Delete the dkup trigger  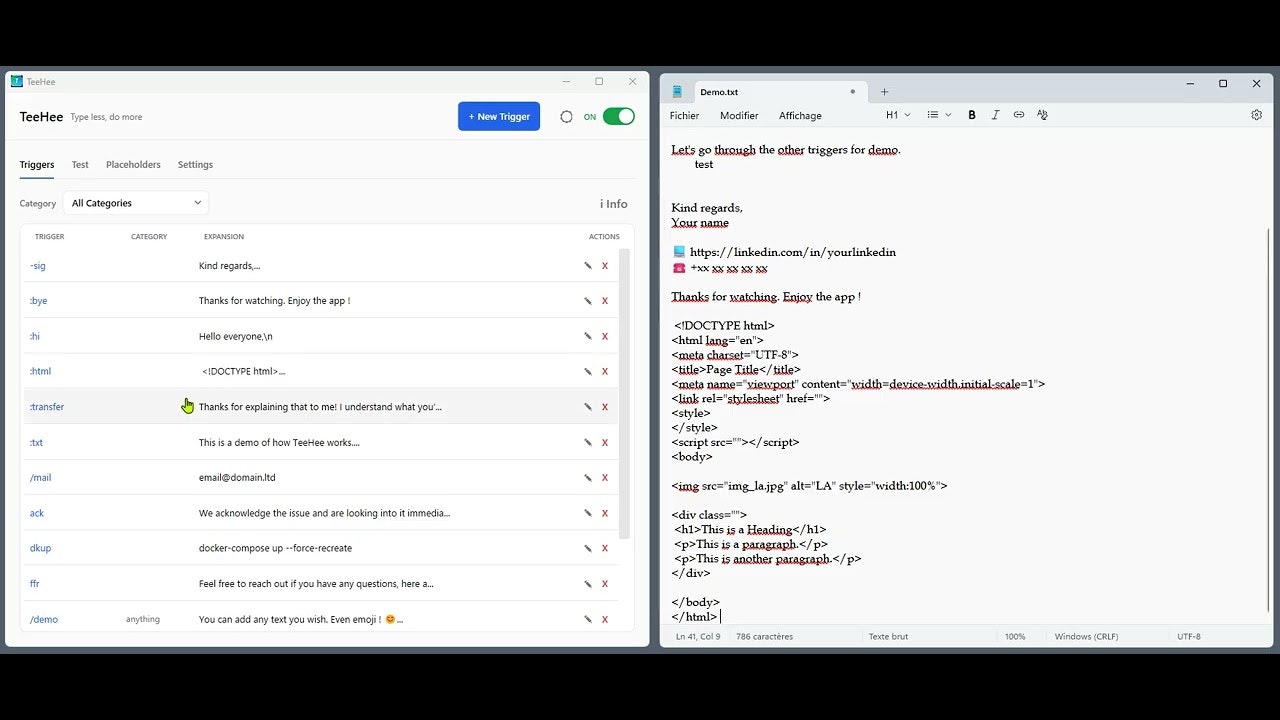[x=604, y=548]
